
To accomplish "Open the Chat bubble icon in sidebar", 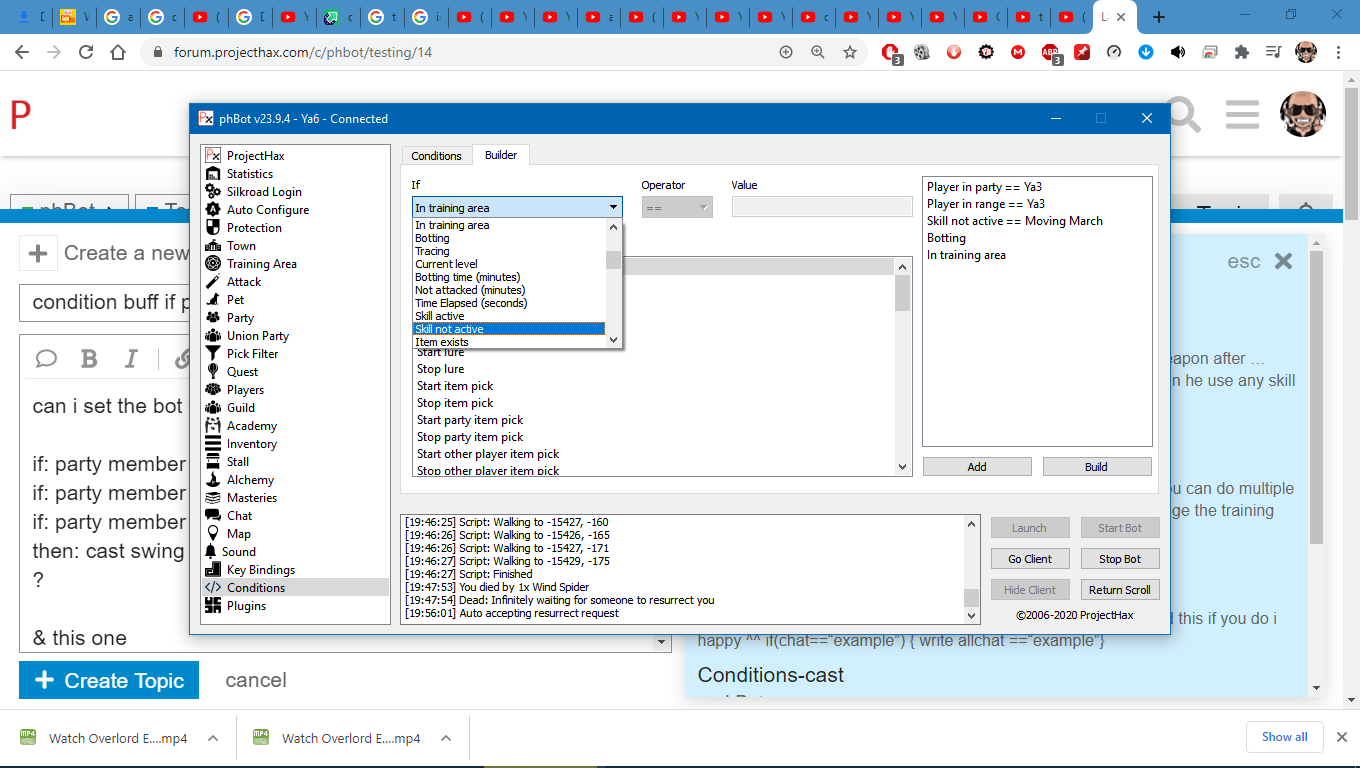I will point(212,516).
